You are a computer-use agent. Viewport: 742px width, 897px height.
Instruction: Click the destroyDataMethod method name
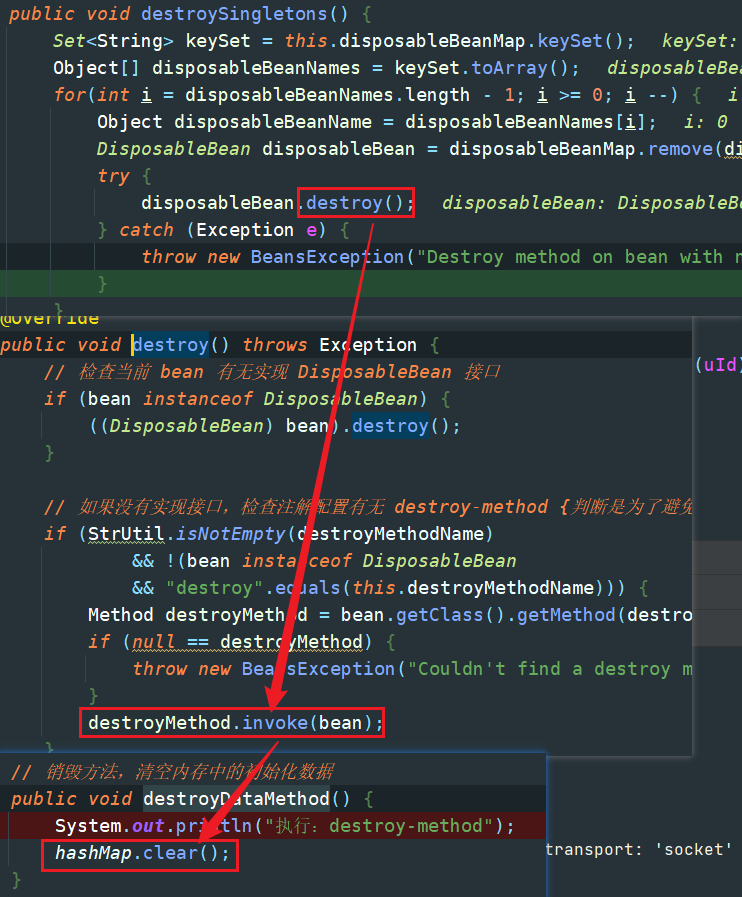click(x=236, y=799)
